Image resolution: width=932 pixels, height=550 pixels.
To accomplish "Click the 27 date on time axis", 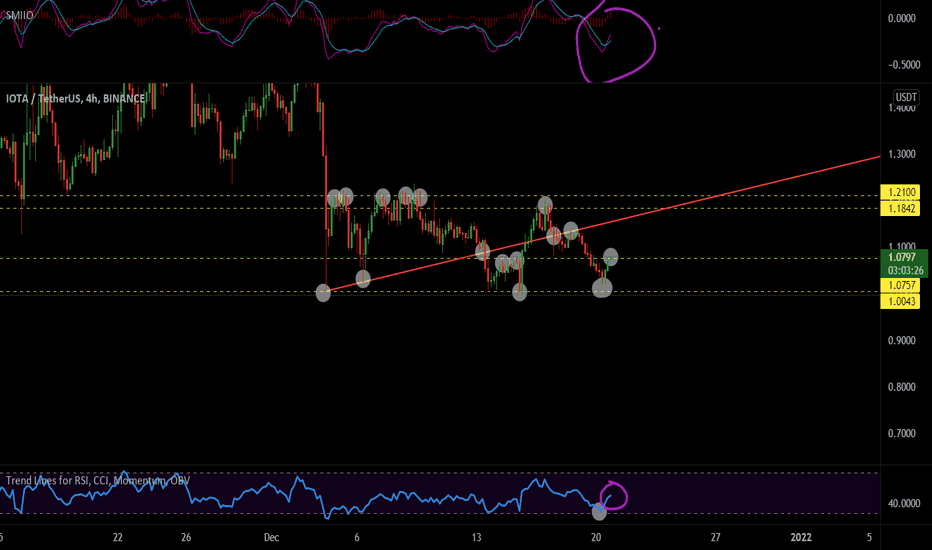I will (716, 538).
